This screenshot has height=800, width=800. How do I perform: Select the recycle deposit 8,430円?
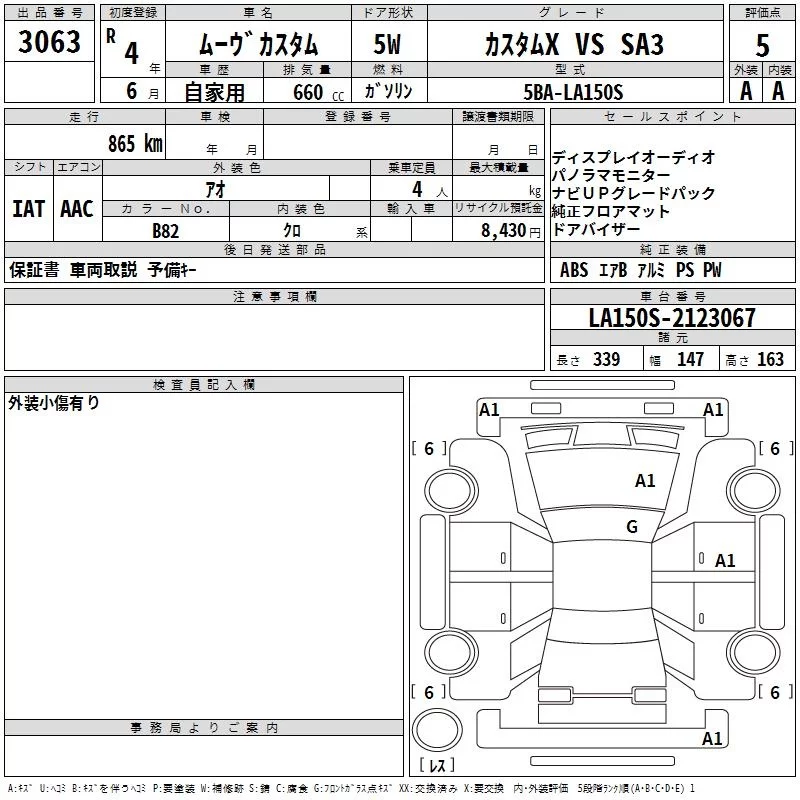[511, 231]
